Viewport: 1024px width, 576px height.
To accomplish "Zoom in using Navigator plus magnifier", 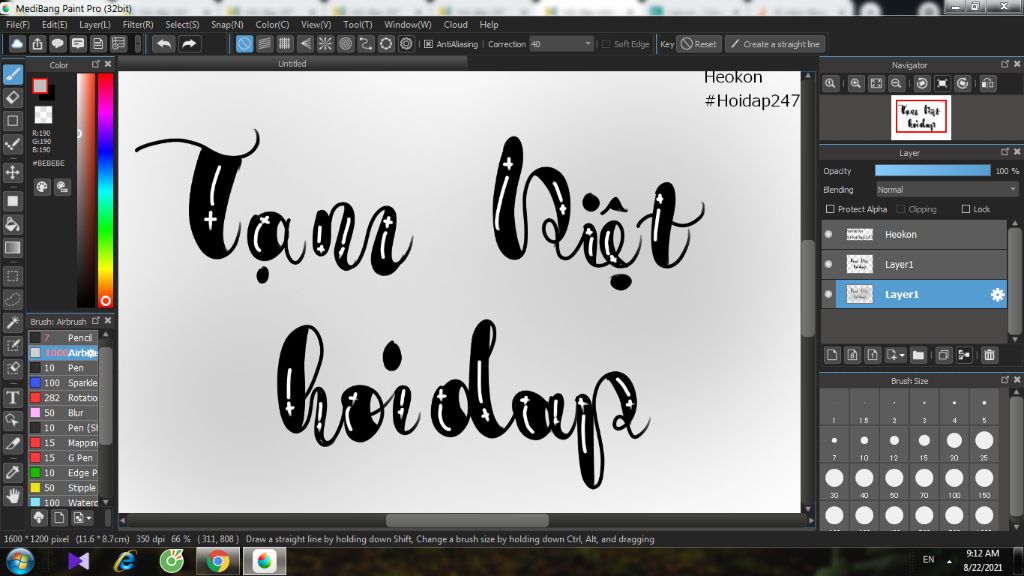I will tap(856, 84).
